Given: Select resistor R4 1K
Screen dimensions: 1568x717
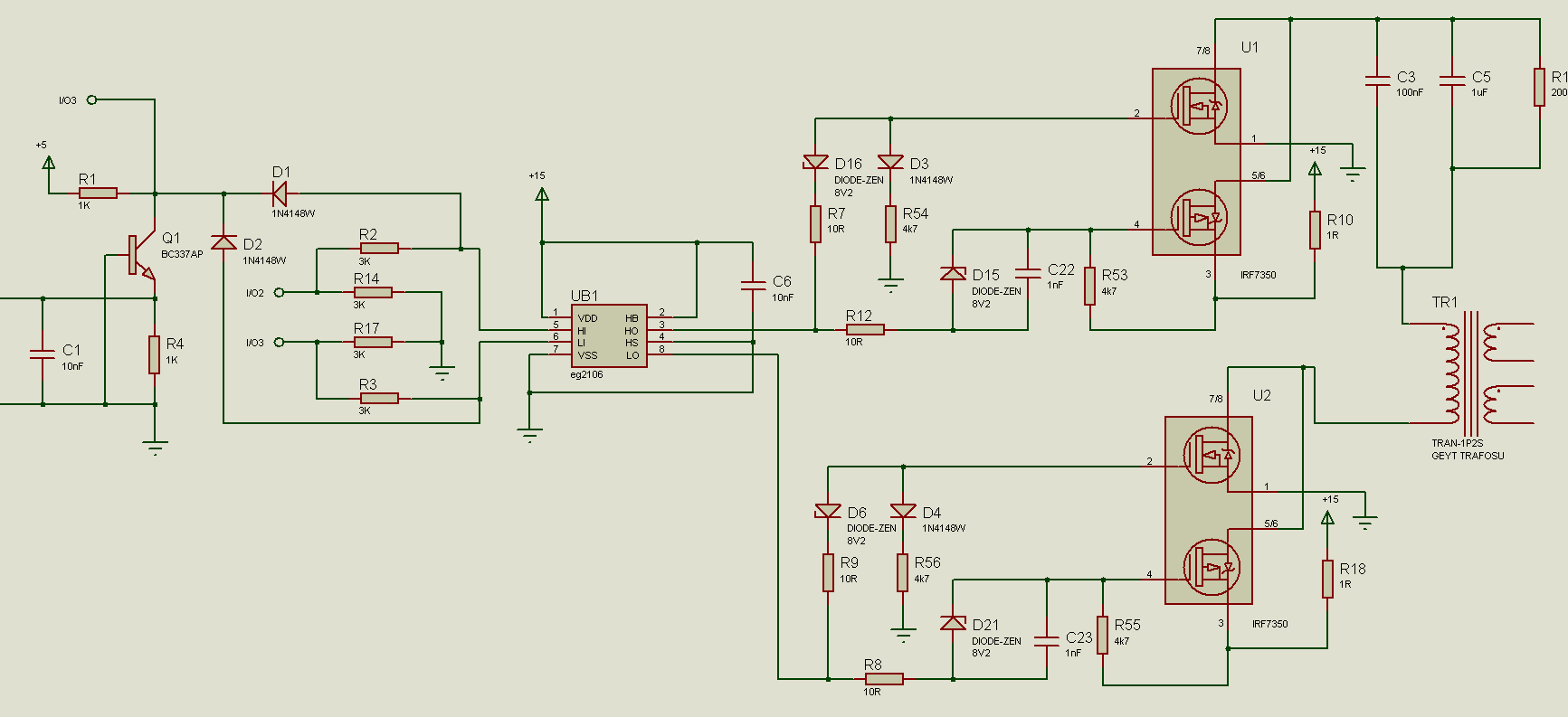Looking at the screenshot, I should tap(155, 354).
